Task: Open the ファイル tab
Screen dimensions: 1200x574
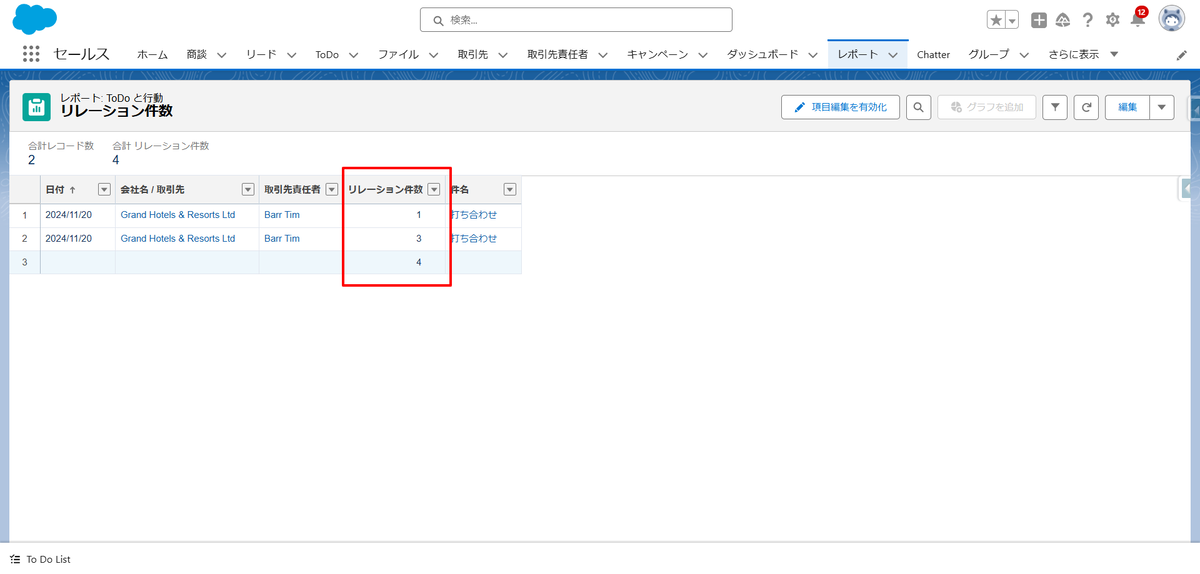Action: point(398,54)
